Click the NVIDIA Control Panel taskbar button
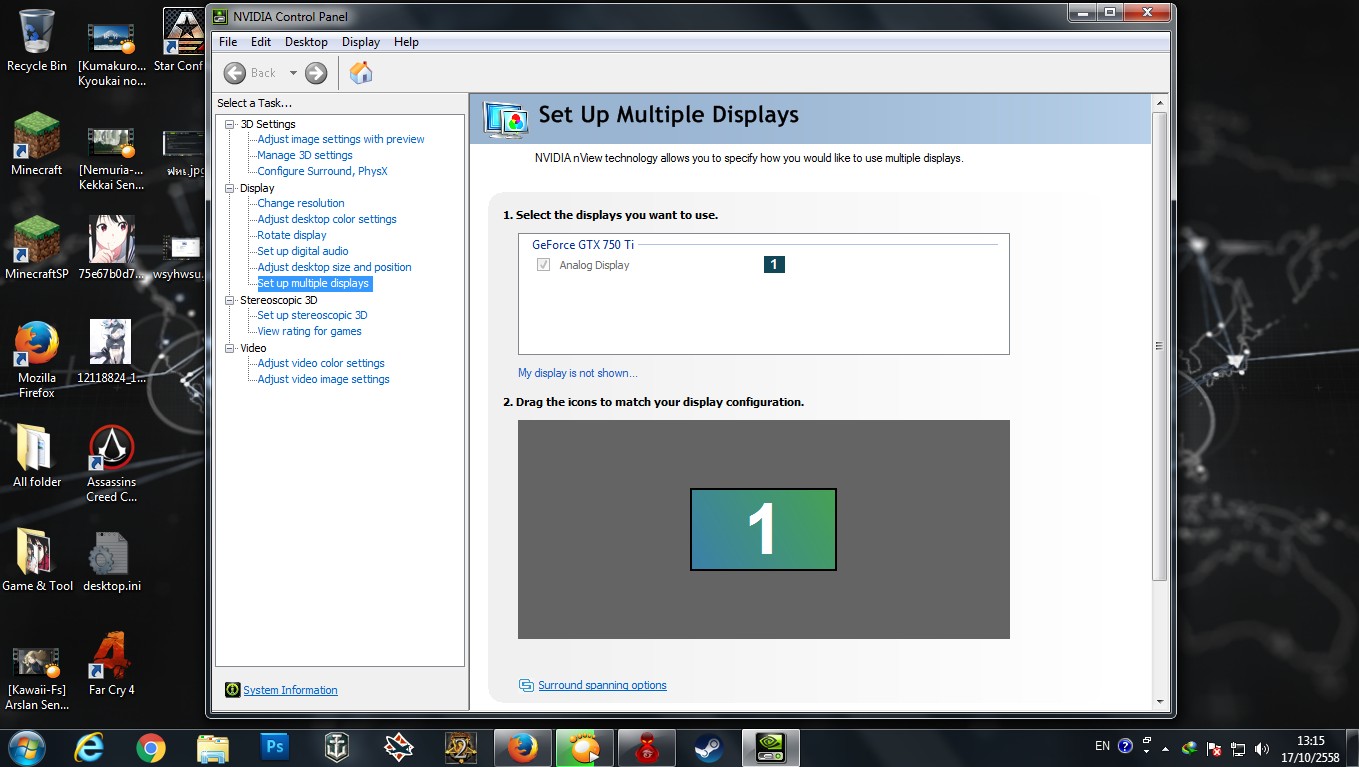Viewport: 1359px width, 767px height. (770, 747)
